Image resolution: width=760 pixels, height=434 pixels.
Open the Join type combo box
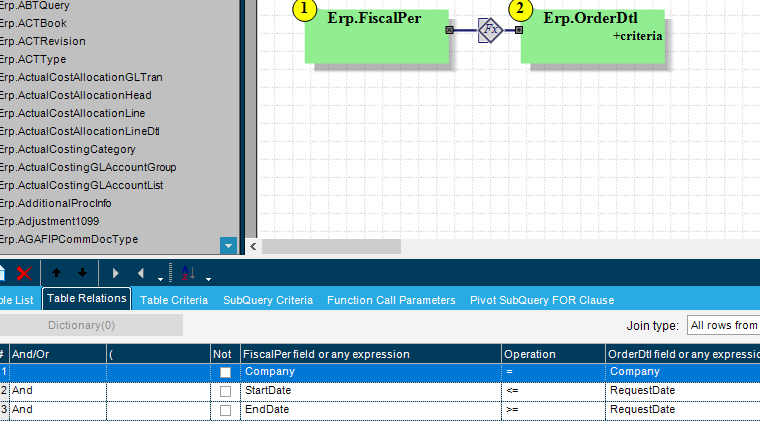click(723, 325)
